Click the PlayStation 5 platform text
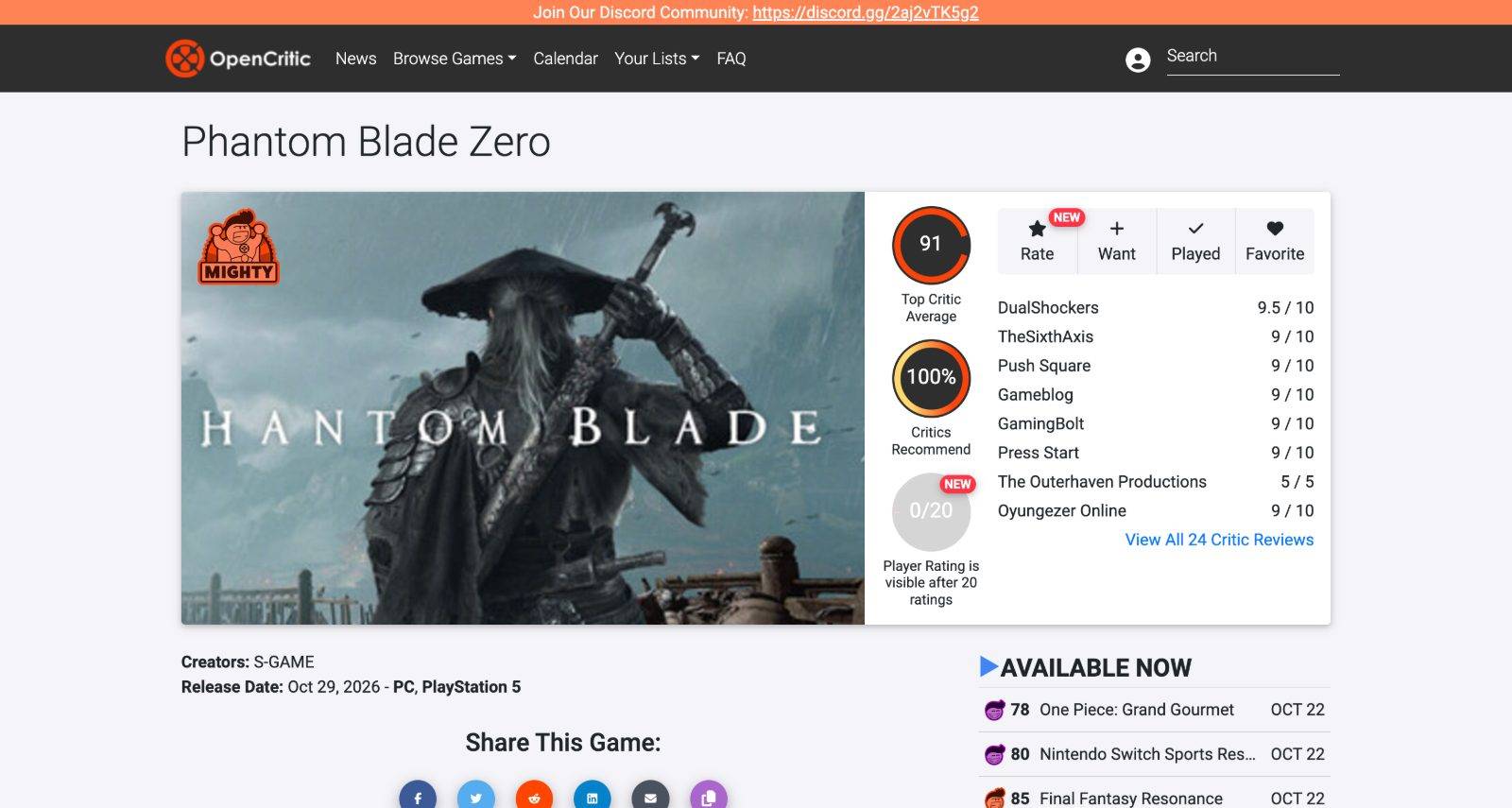This screenshot has height=808, width=1512. click(x=471, y=687)
